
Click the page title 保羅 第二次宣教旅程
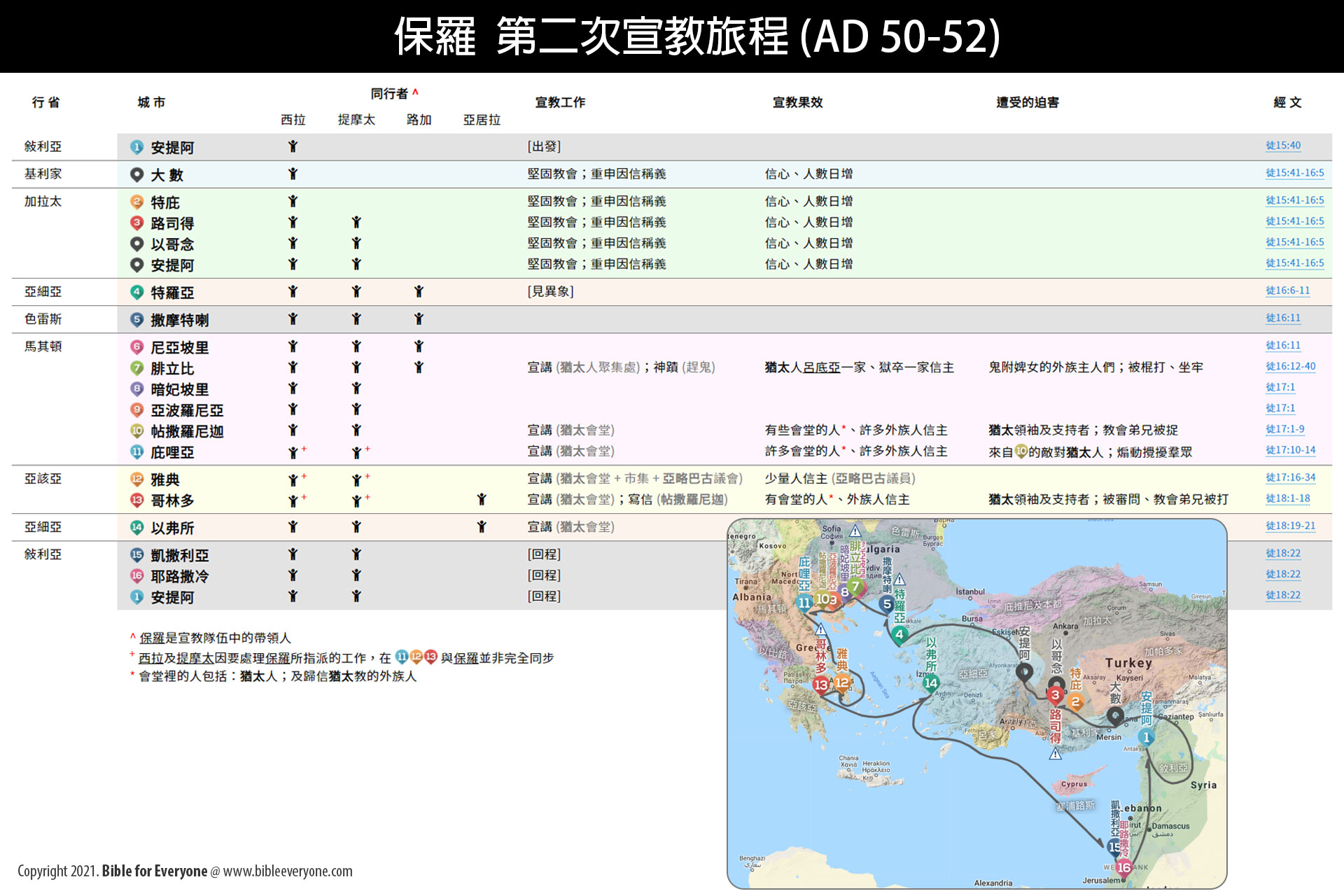click(697, 36)
